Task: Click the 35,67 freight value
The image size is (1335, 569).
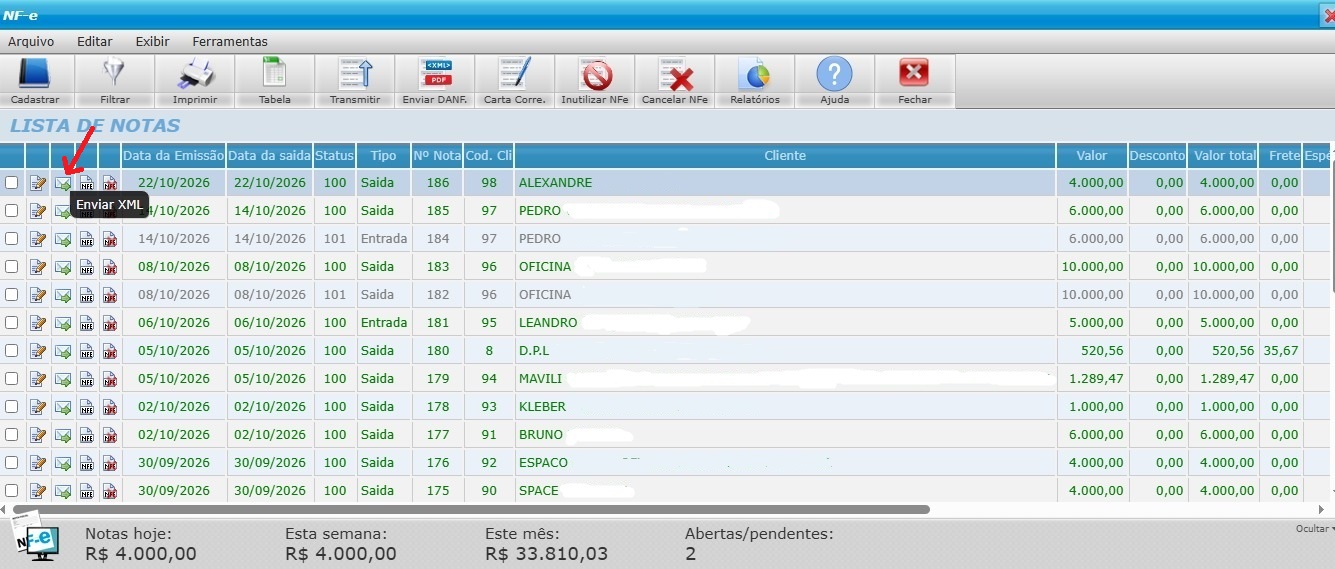Action: click(x=1281, y=351)
